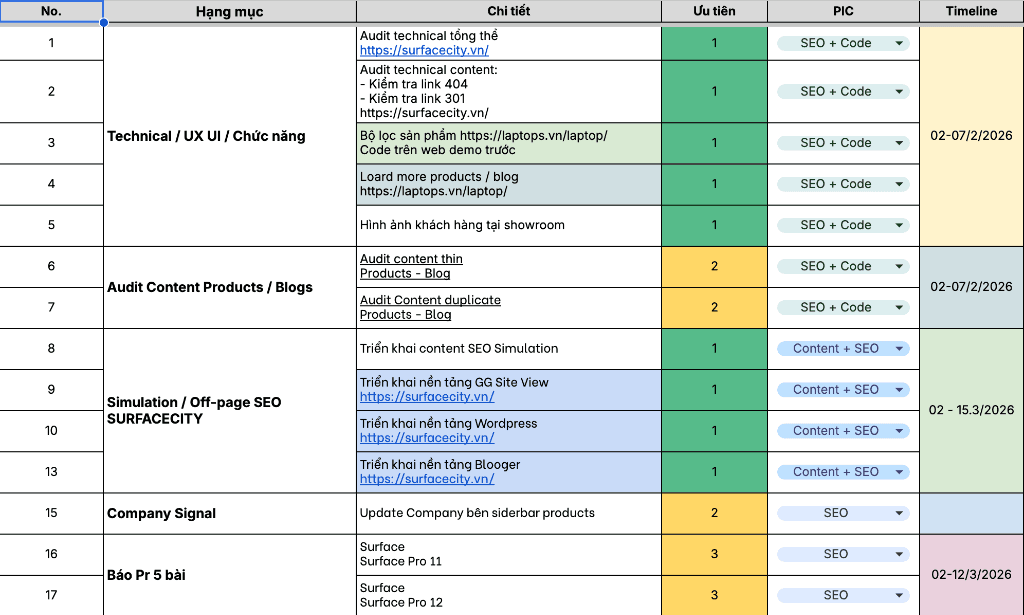Open surfacecity.vn link under GG Site View
This screenshot has width=1024, height=615.
(x=426, y=397)
